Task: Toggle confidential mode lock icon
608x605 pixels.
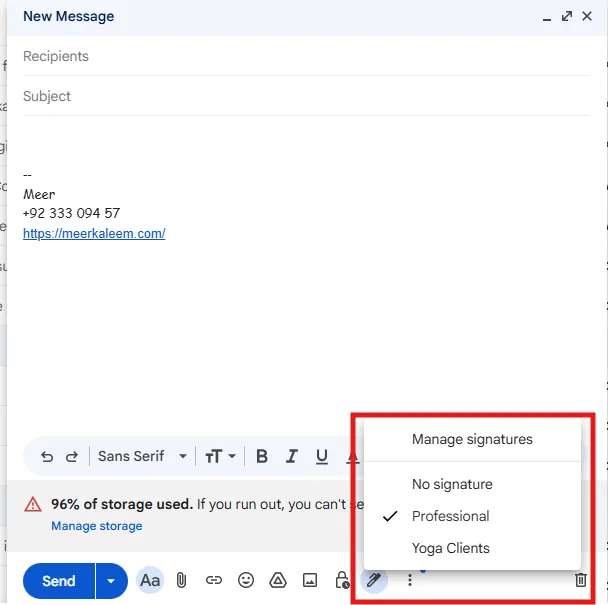Action: tap(342, 580)
